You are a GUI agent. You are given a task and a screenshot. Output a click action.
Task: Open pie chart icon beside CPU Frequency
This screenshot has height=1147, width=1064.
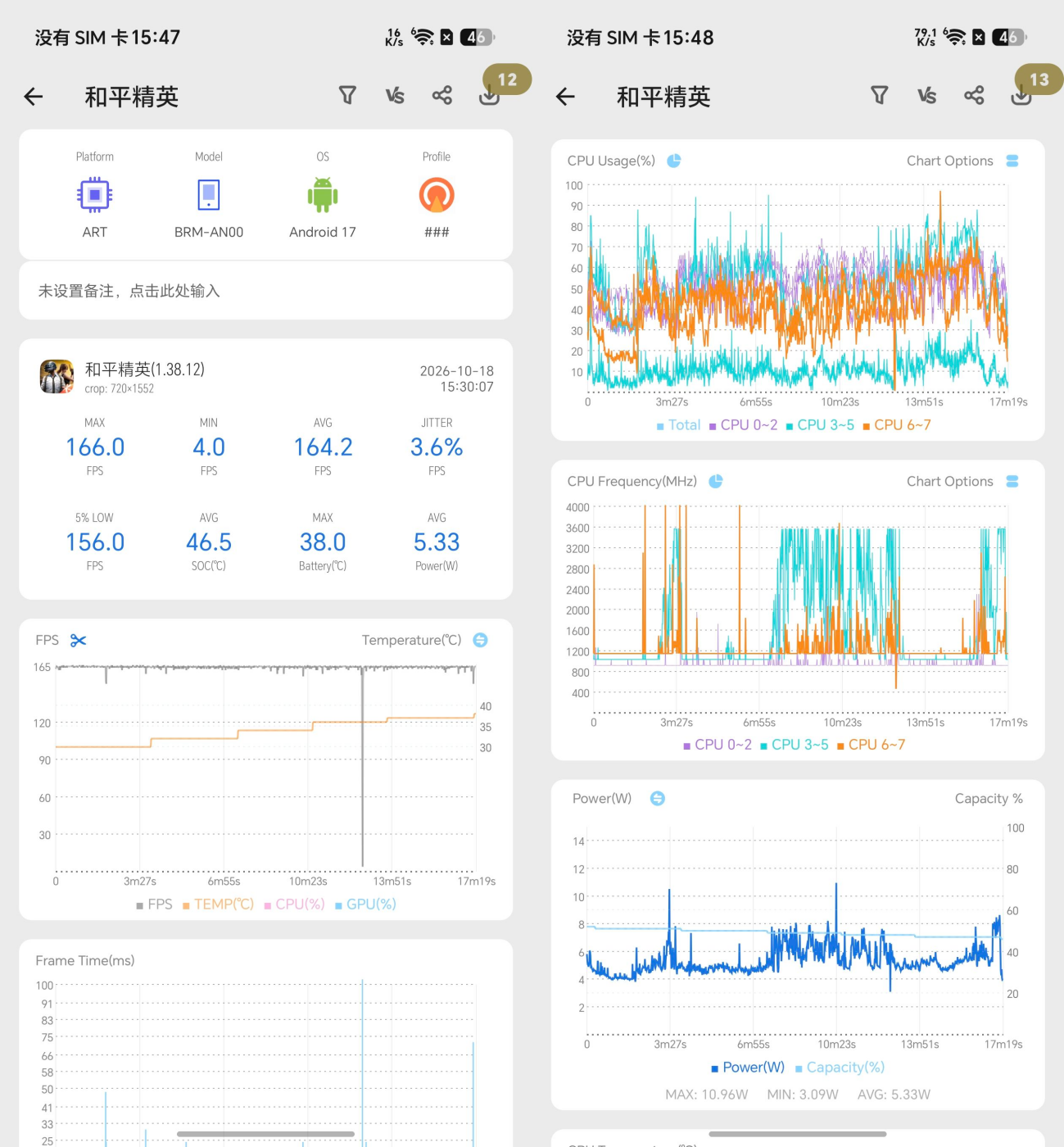716,481
